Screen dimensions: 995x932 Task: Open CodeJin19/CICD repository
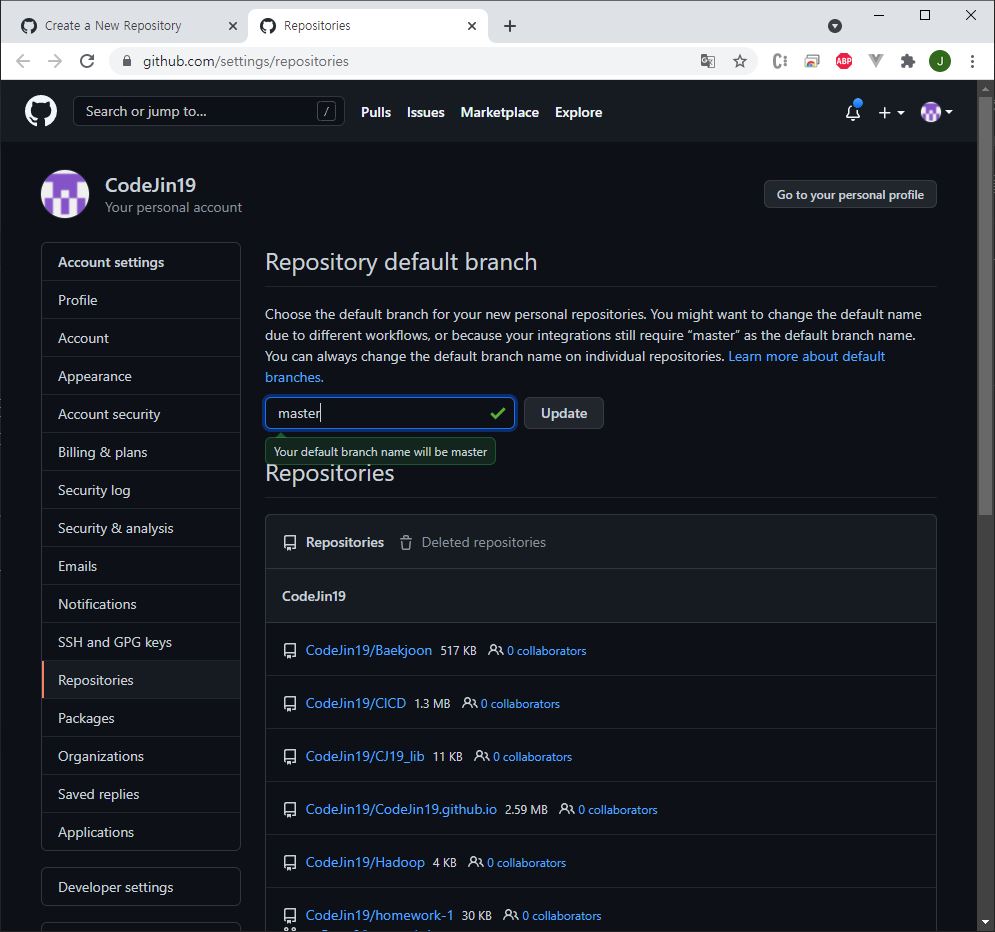[x=355, y=704]
